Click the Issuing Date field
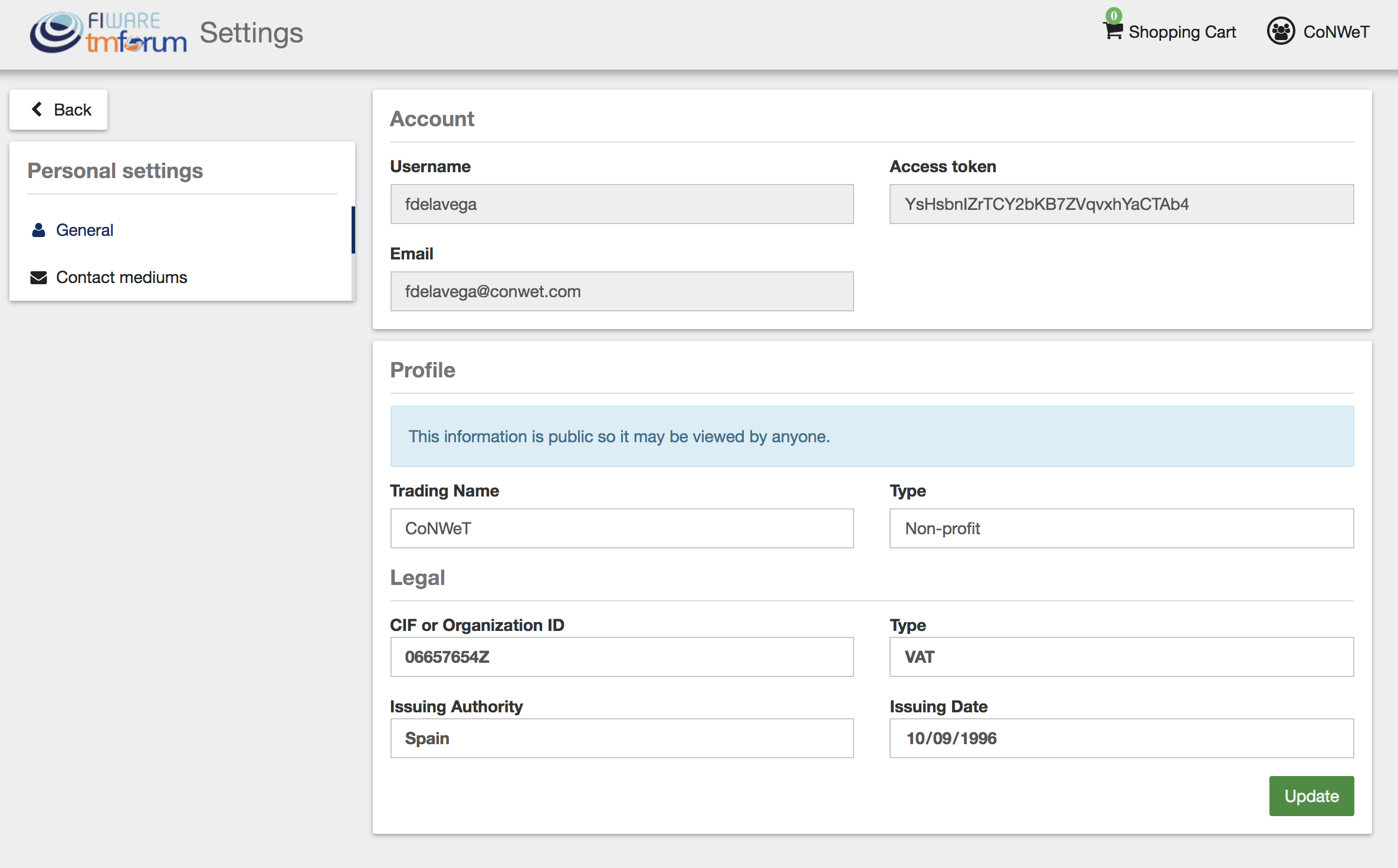Viewport: 1398px width, 868px height. pos(1121,738)
